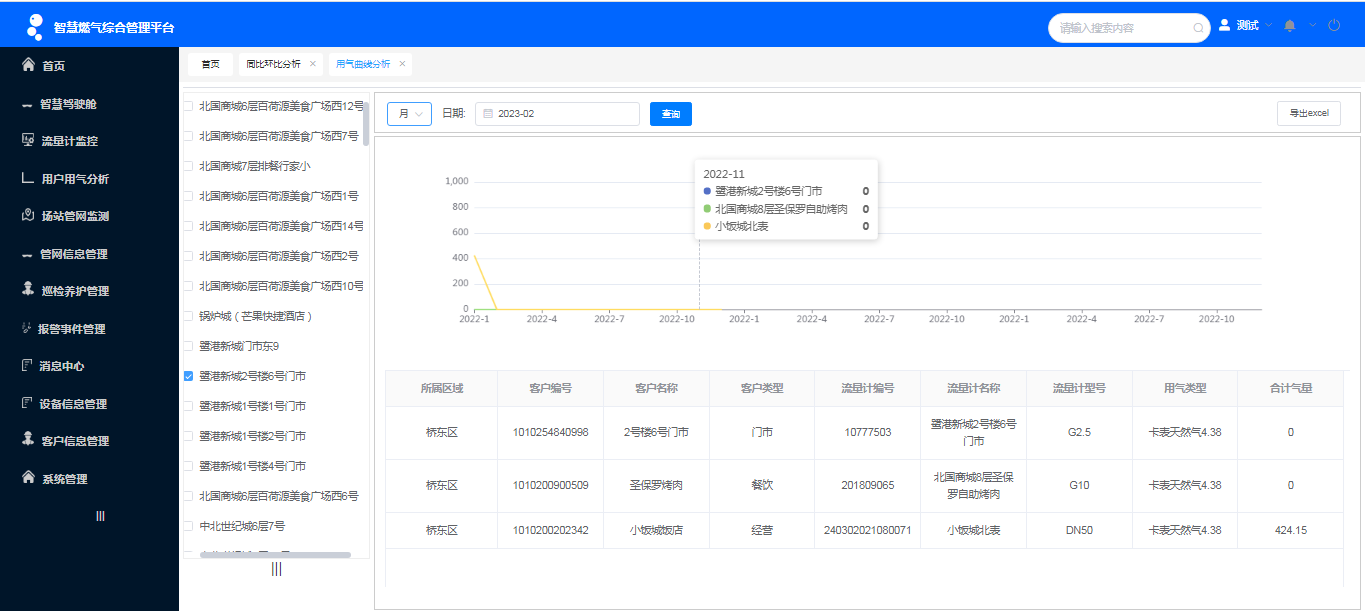Click the calendar icon in date field
This screenshot has height=611, width=1365.
tap(488, 114)
